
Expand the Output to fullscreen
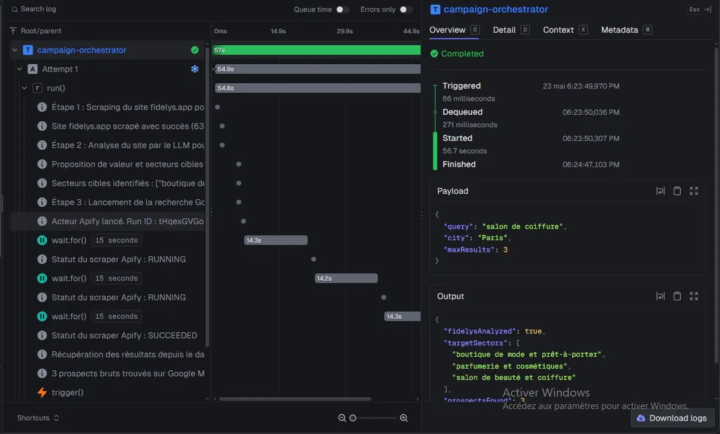(x=694, y=296)
